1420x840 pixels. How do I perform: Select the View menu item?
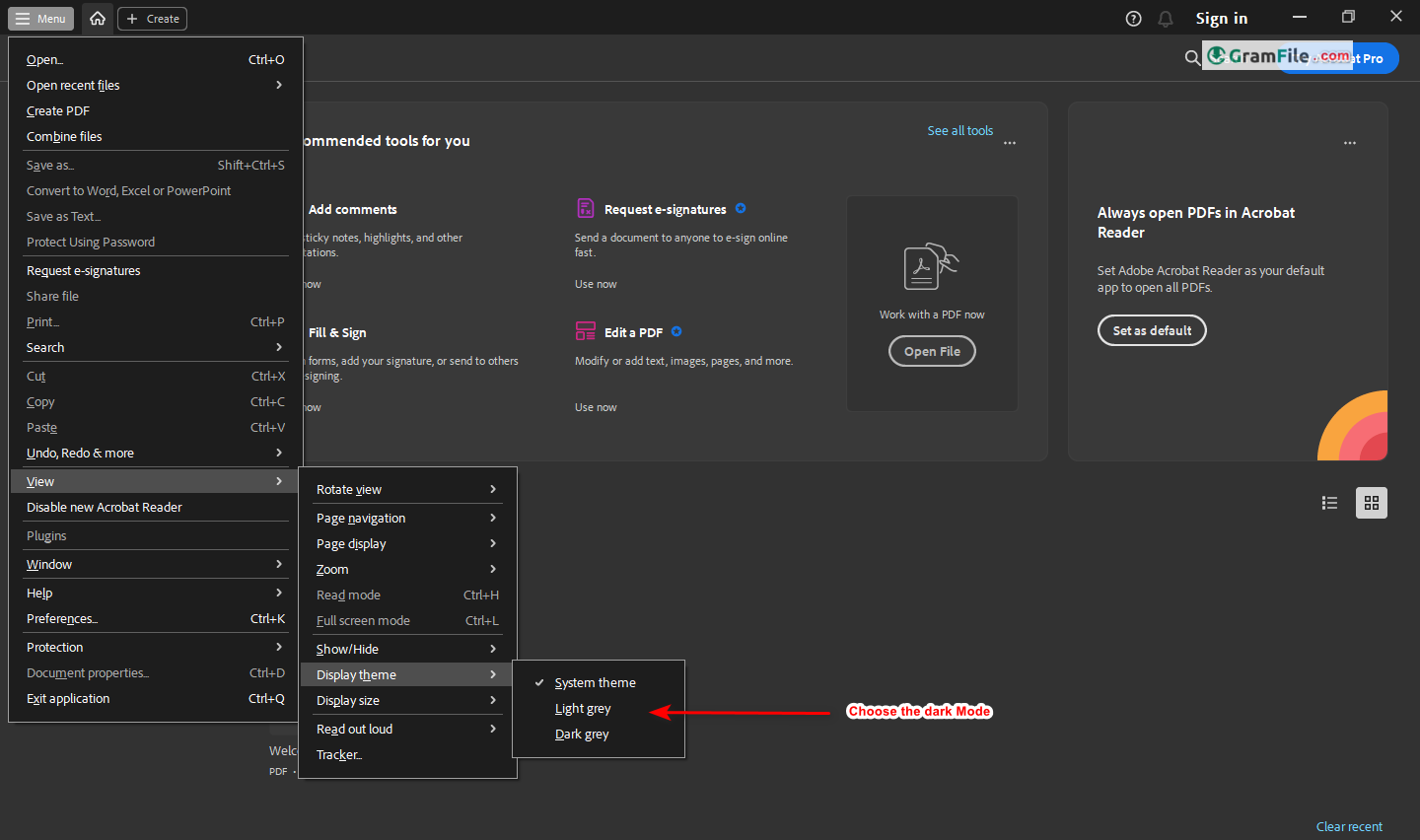pyautogui.click(x=156, y=481)
